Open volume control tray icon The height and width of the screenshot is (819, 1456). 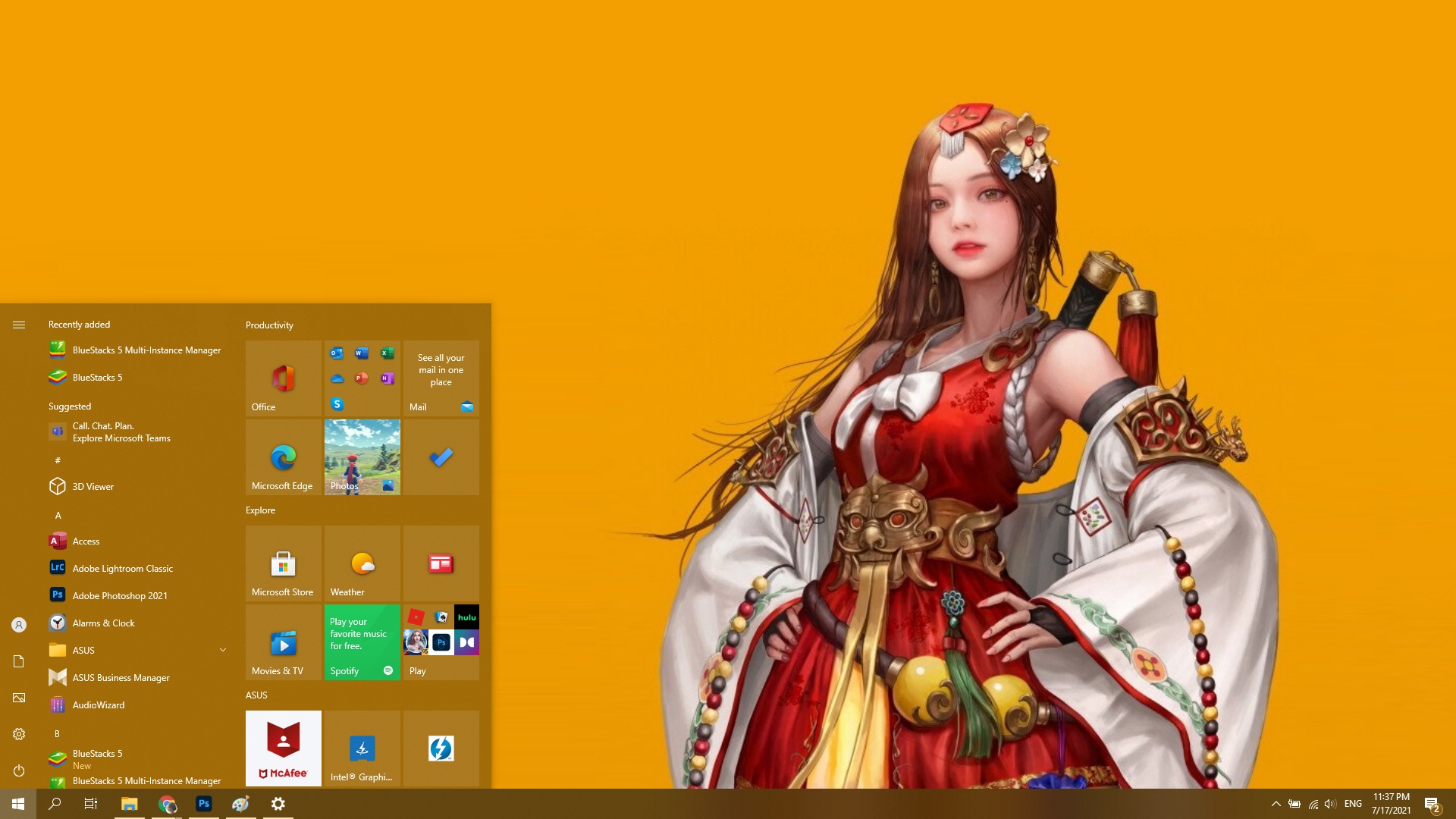1330,804
